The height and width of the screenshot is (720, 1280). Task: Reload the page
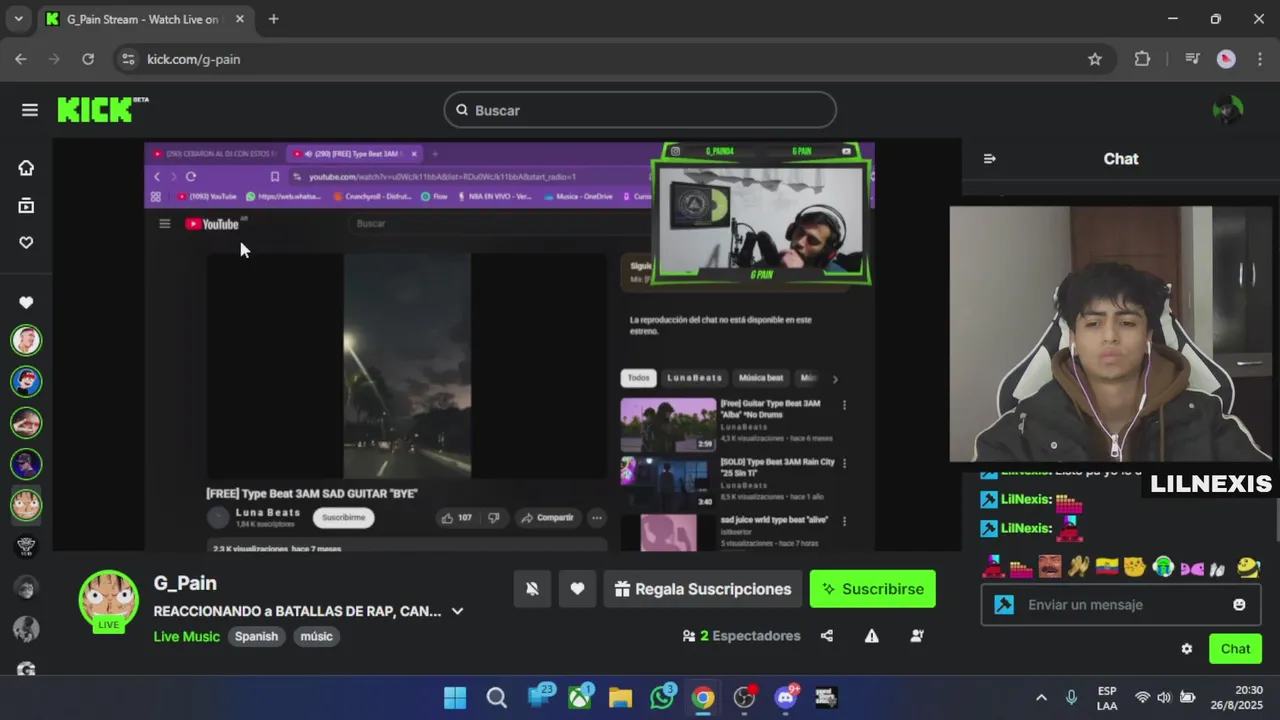coord(88,59)
